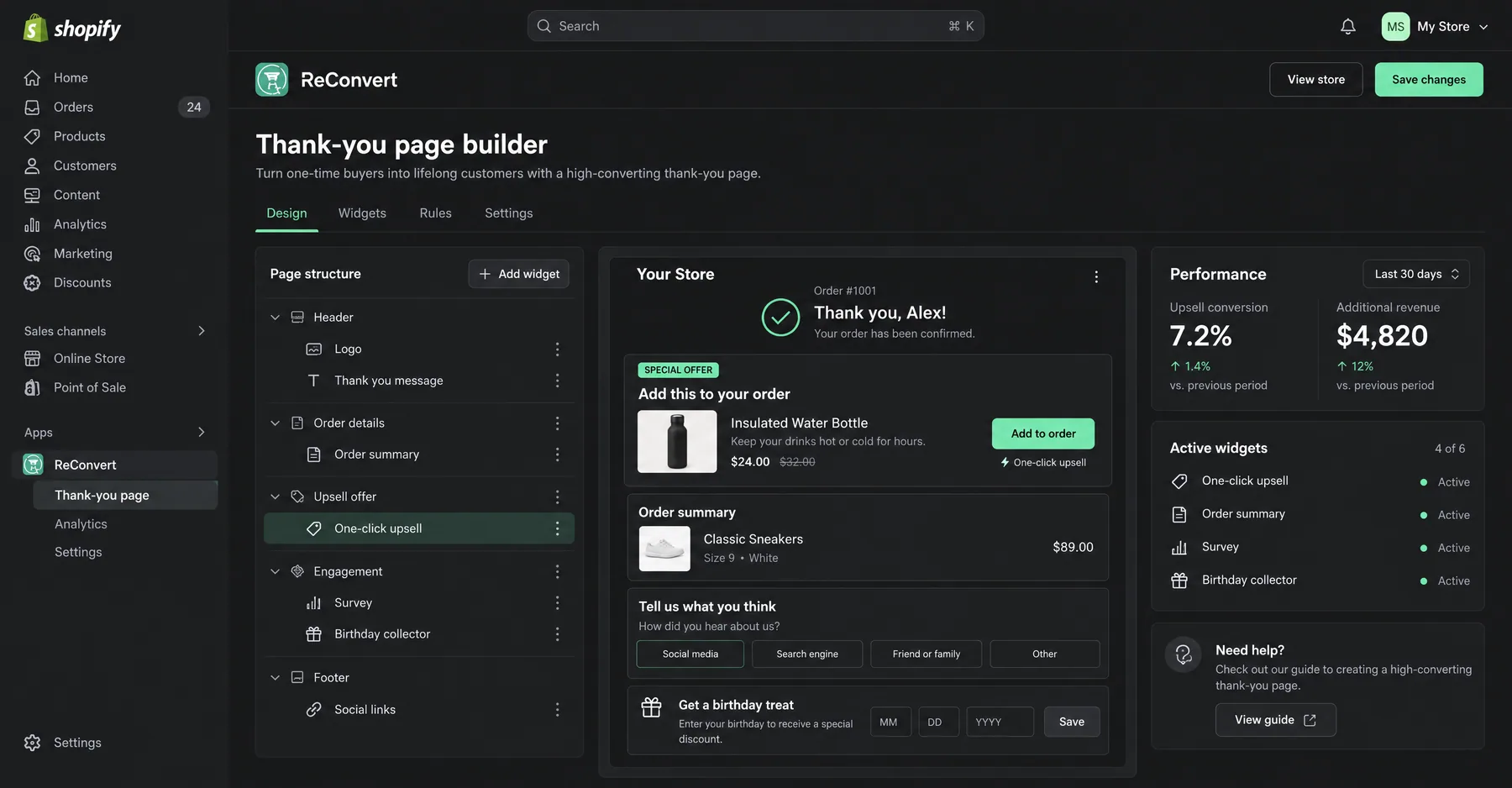
Task: Click the Insulated Water Bottle thumbnail
Action: (x=677, y=442)
